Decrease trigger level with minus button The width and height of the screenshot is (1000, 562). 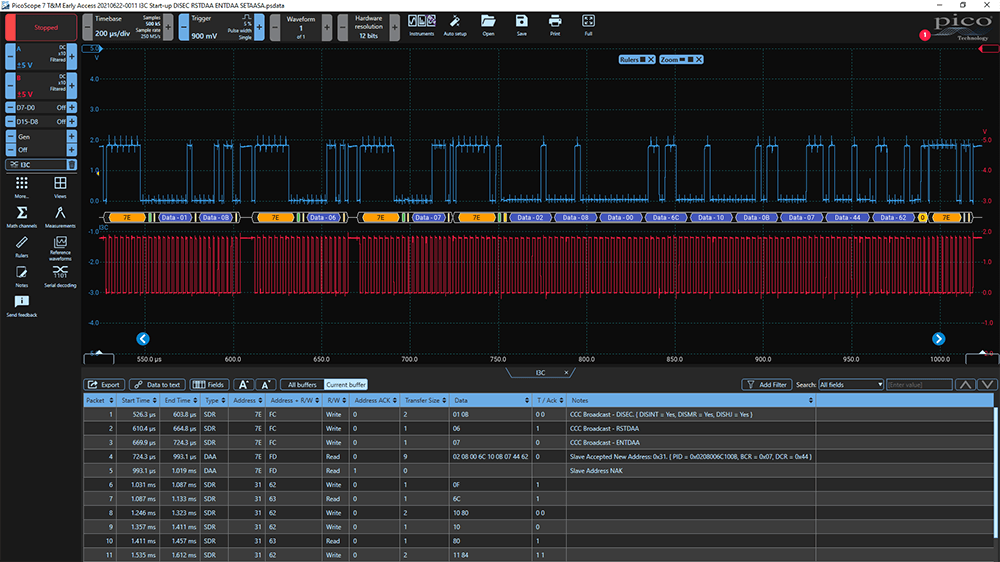184,27
